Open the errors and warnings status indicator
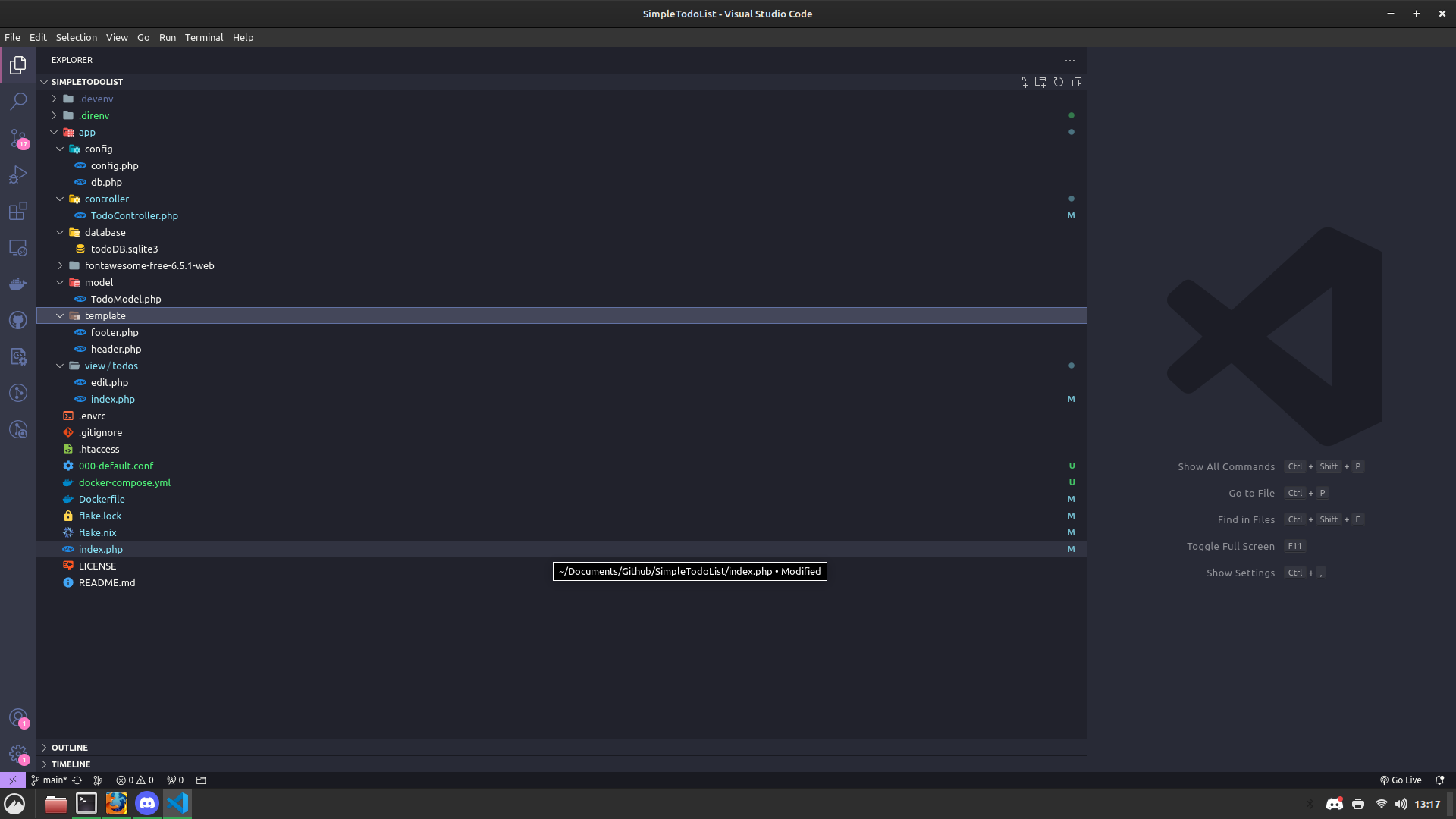Image resolution: width=1456 pixels, height=819 pixels. (x=135, y=780)
